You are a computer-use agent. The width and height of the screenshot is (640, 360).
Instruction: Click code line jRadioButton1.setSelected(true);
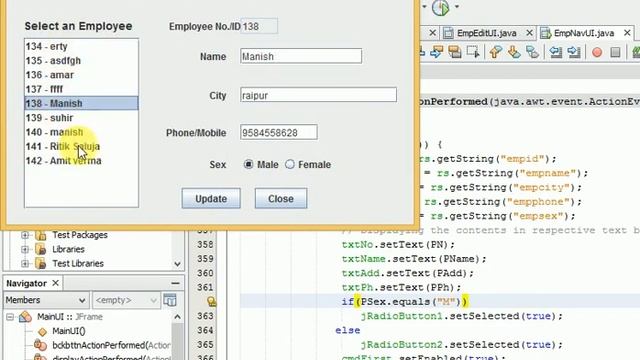[462, 316]
